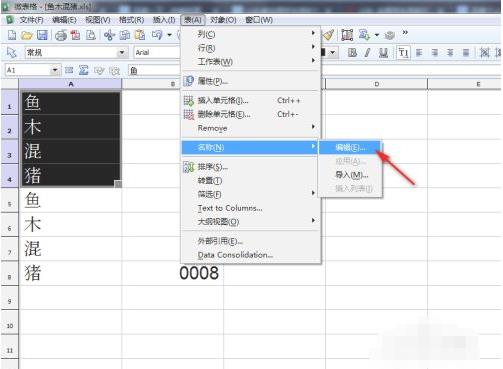Toggle Bold formatting button
This screenshot has height=369, width=503.
(x=352, y=53)
